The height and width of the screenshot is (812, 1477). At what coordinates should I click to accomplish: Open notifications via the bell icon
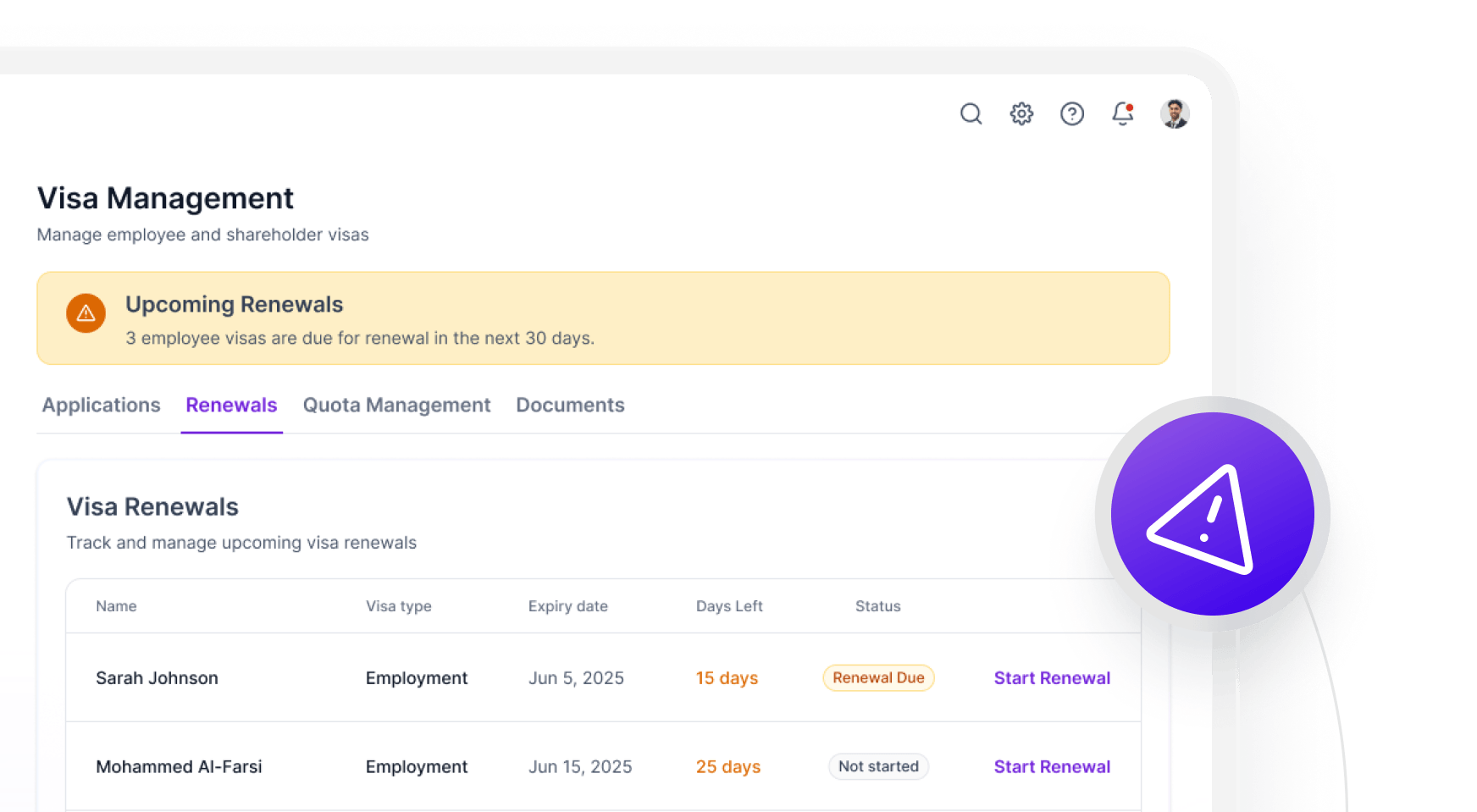coord(1121,115)
